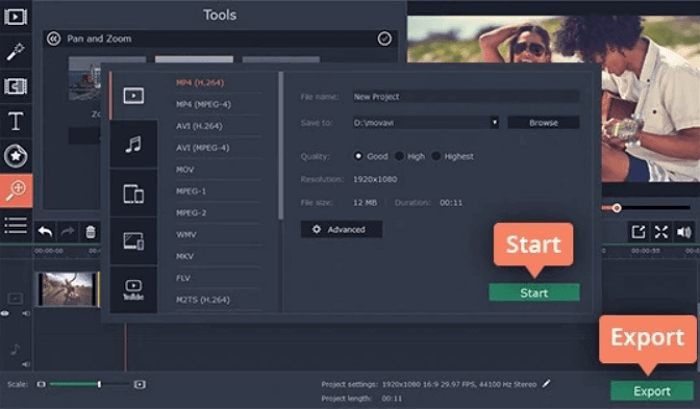Click the speaker volume icon
This screenshot has width=700, height=409.
pos(685,231)
